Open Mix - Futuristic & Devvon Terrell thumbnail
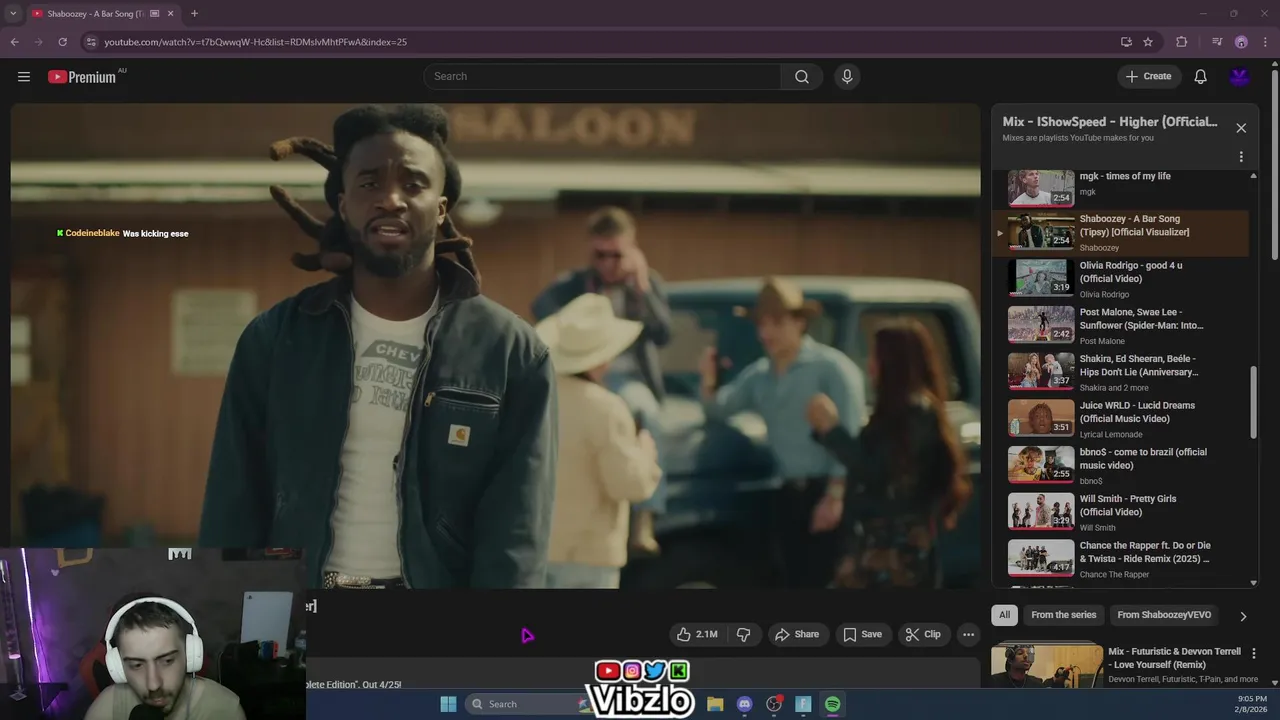 (1046, 665)
